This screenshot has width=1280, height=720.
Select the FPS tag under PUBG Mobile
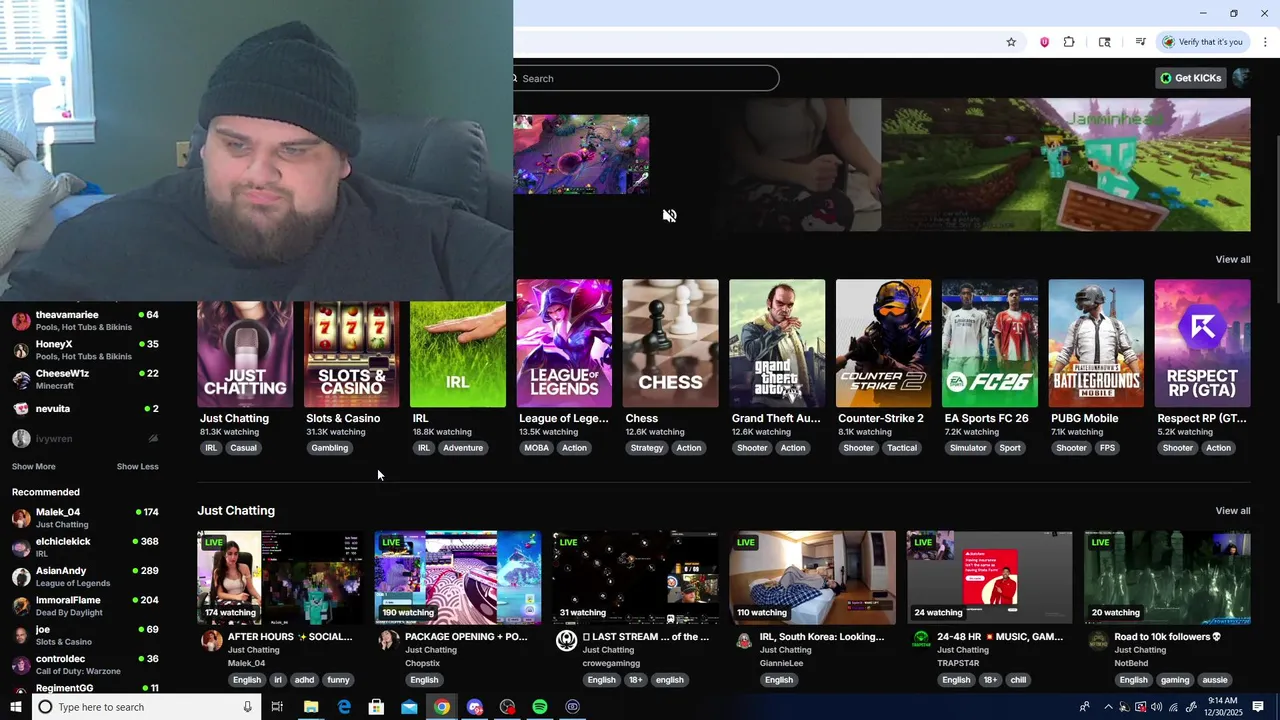(x=1108, y=448)
